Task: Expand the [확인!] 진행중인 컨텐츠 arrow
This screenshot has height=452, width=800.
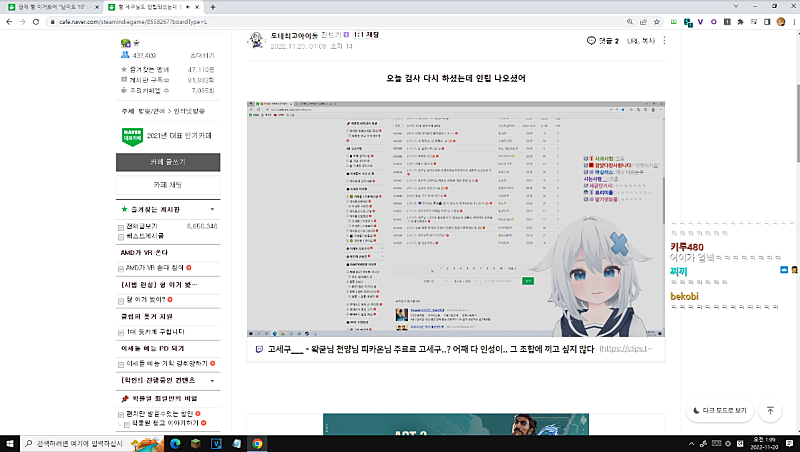Action: [x=212, y=381]
